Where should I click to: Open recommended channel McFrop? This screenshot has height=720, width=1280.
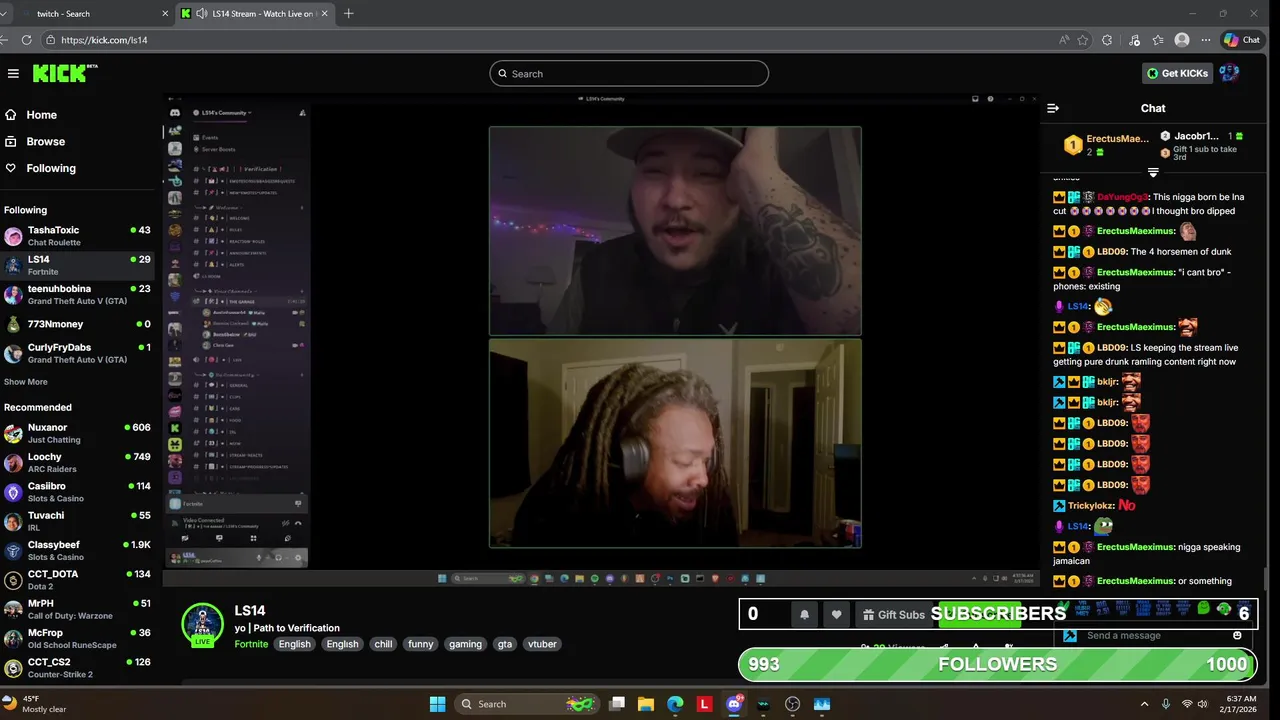click(78, 638)
